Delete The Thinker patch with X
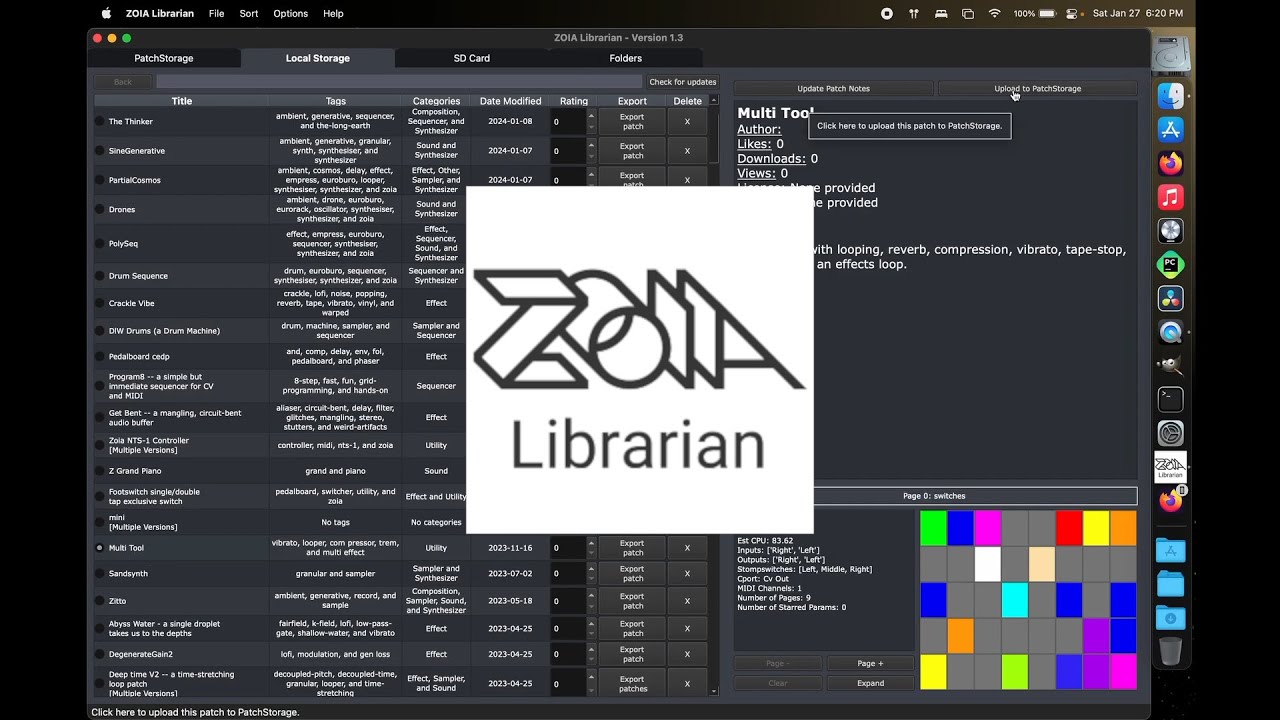The height and width of the screenshot is (720, 1280). (x=687, y=122)
